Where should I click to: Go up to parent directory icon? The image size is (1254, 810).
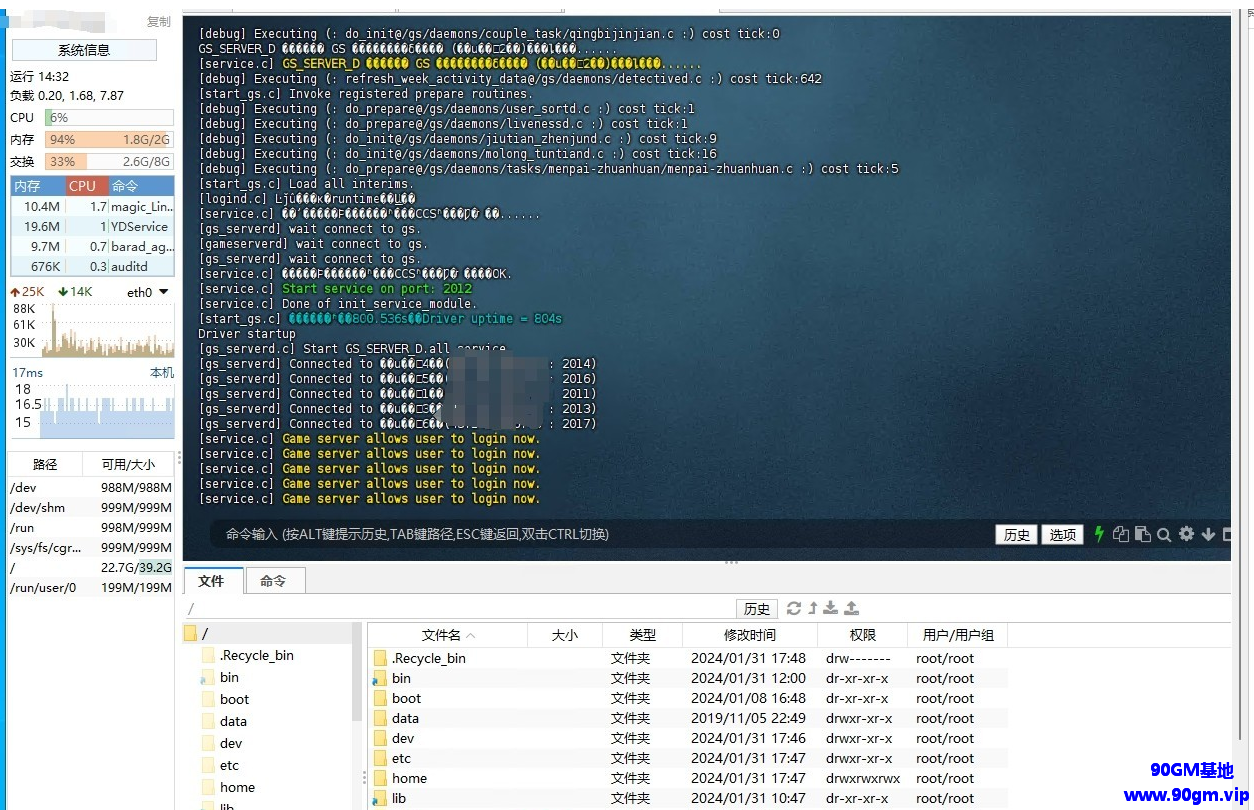tap(813, 608)
